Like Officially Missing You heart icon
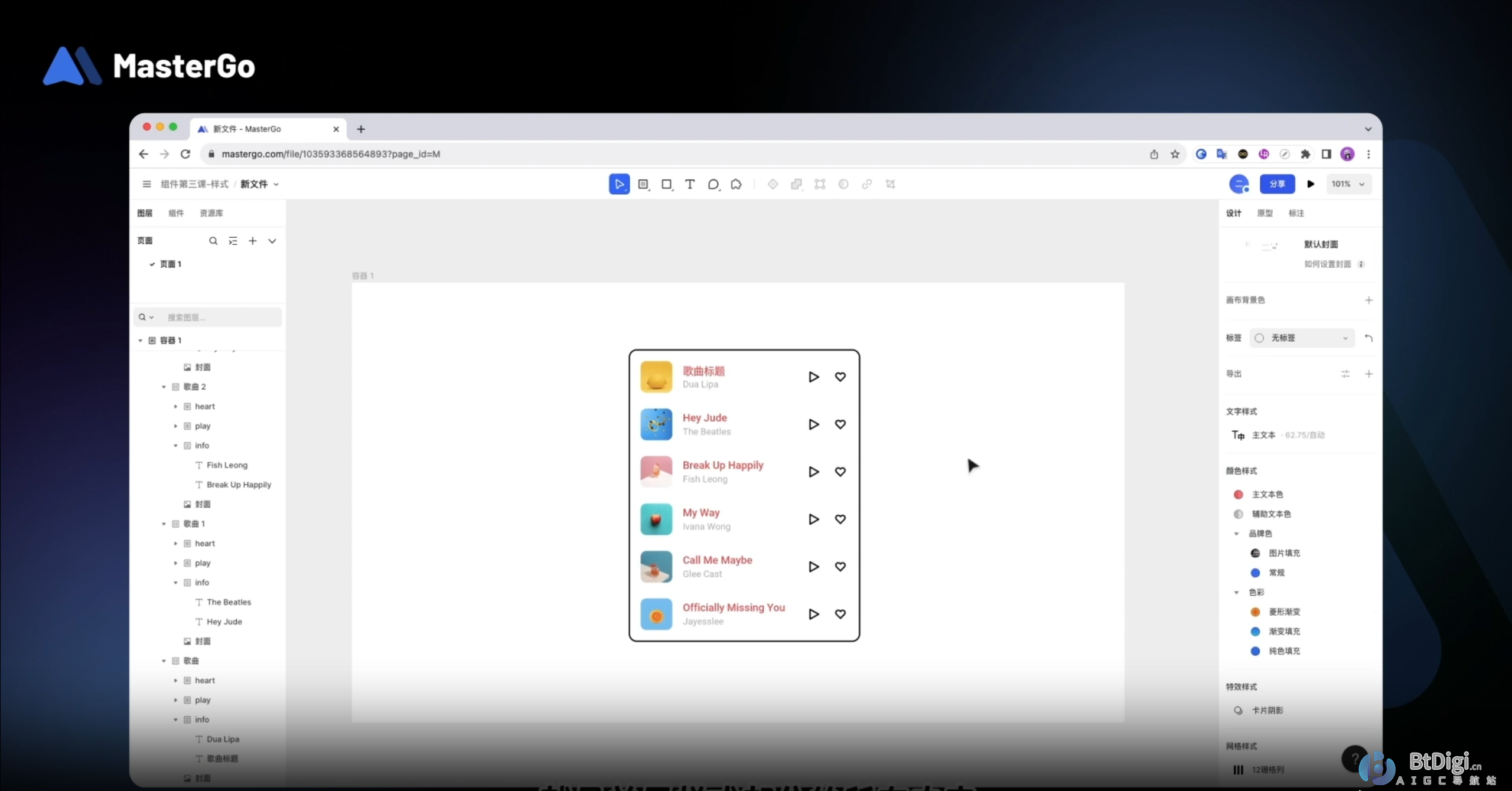 pos(840,614)
